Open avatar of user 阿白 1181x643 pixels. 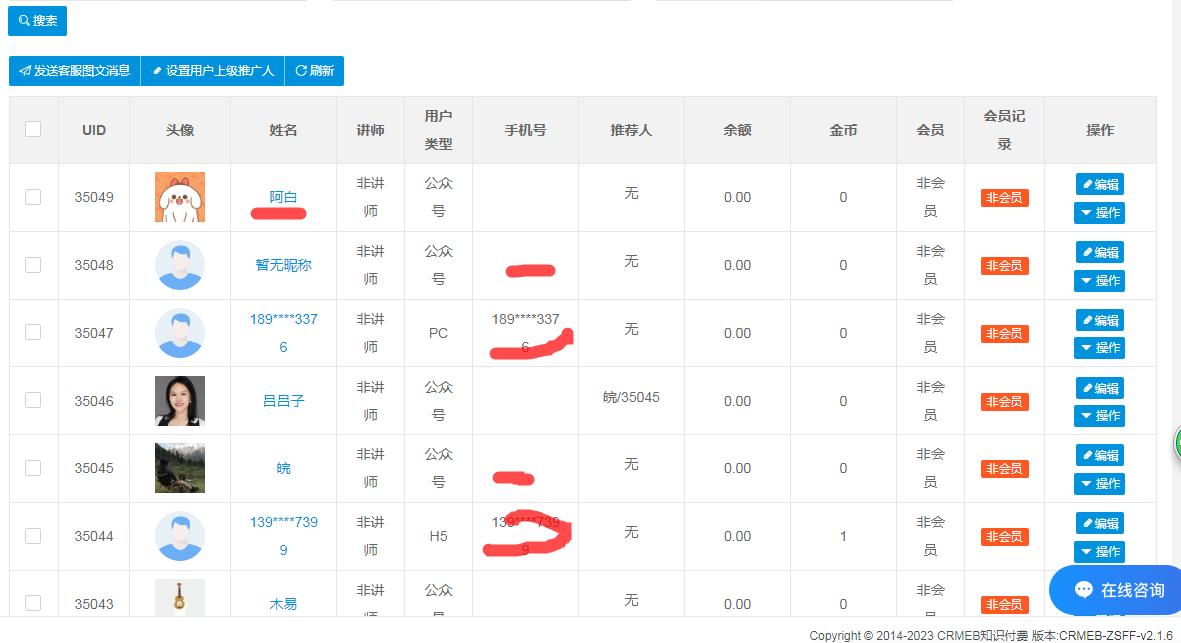point(180,197)
